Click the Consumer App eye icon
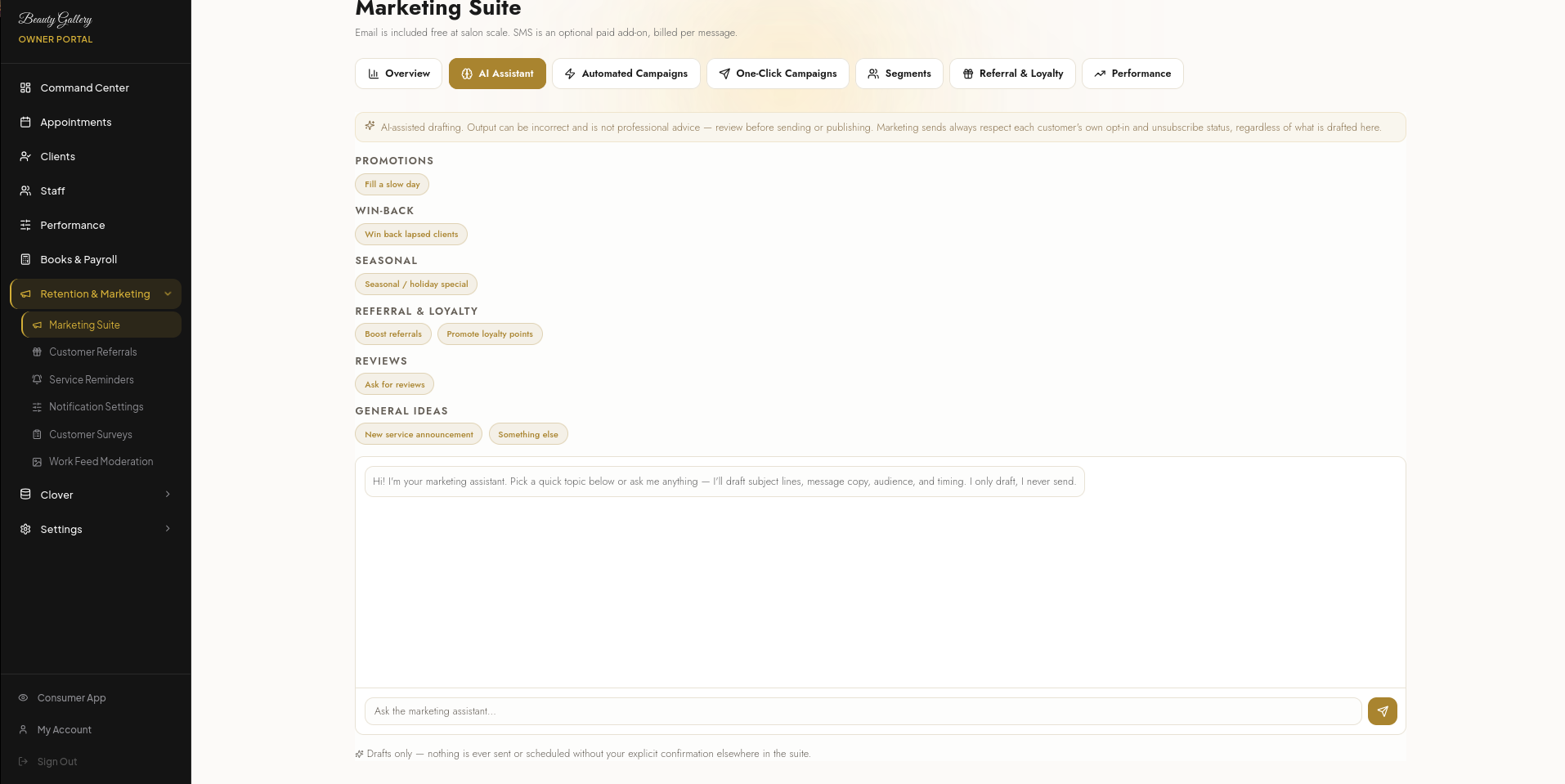The width and height of the screenshot is (1565, 784). 23,697
